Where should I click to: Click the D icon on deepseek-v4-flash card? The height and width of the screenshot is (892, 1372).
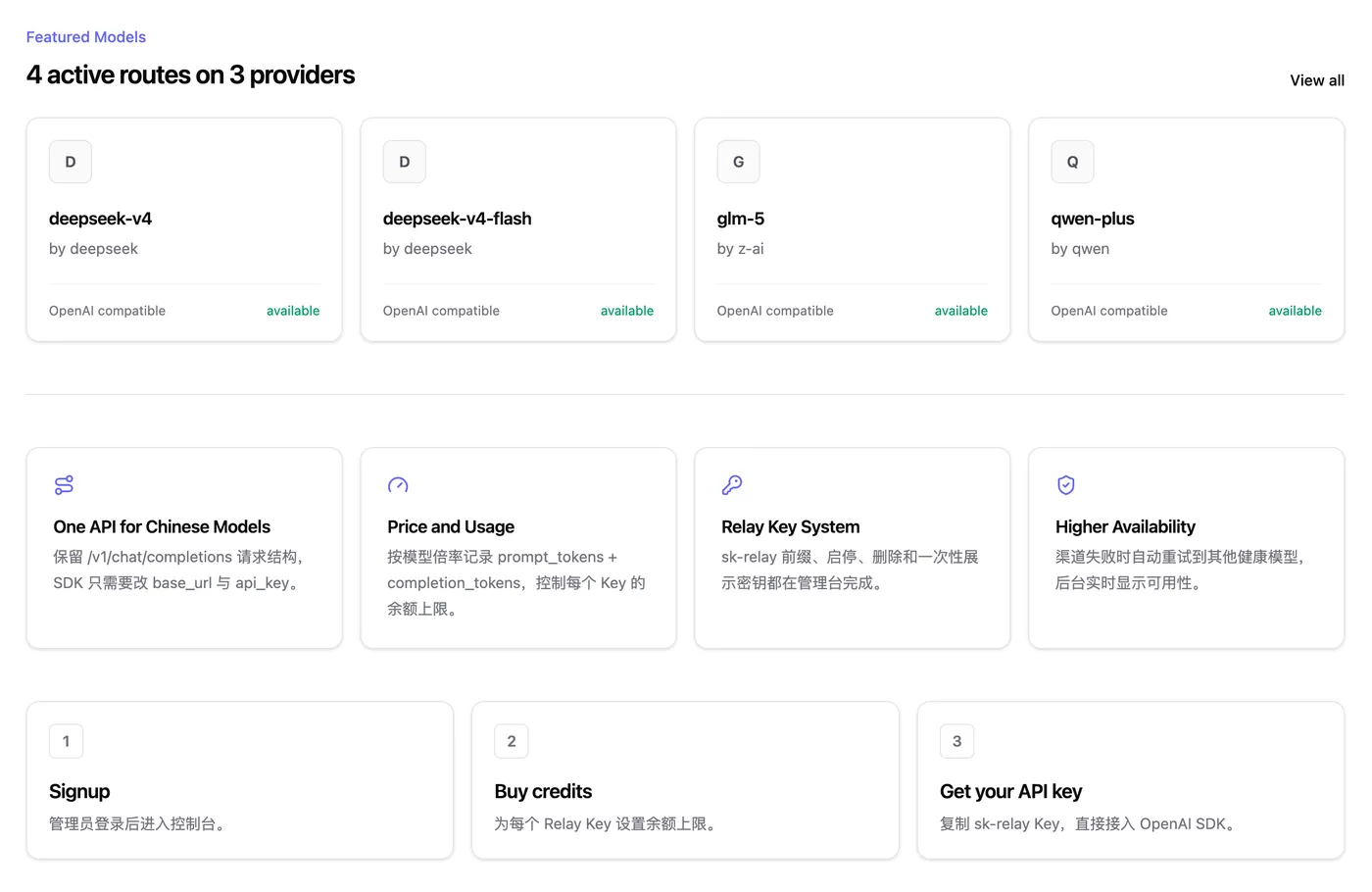pos(405,162)
